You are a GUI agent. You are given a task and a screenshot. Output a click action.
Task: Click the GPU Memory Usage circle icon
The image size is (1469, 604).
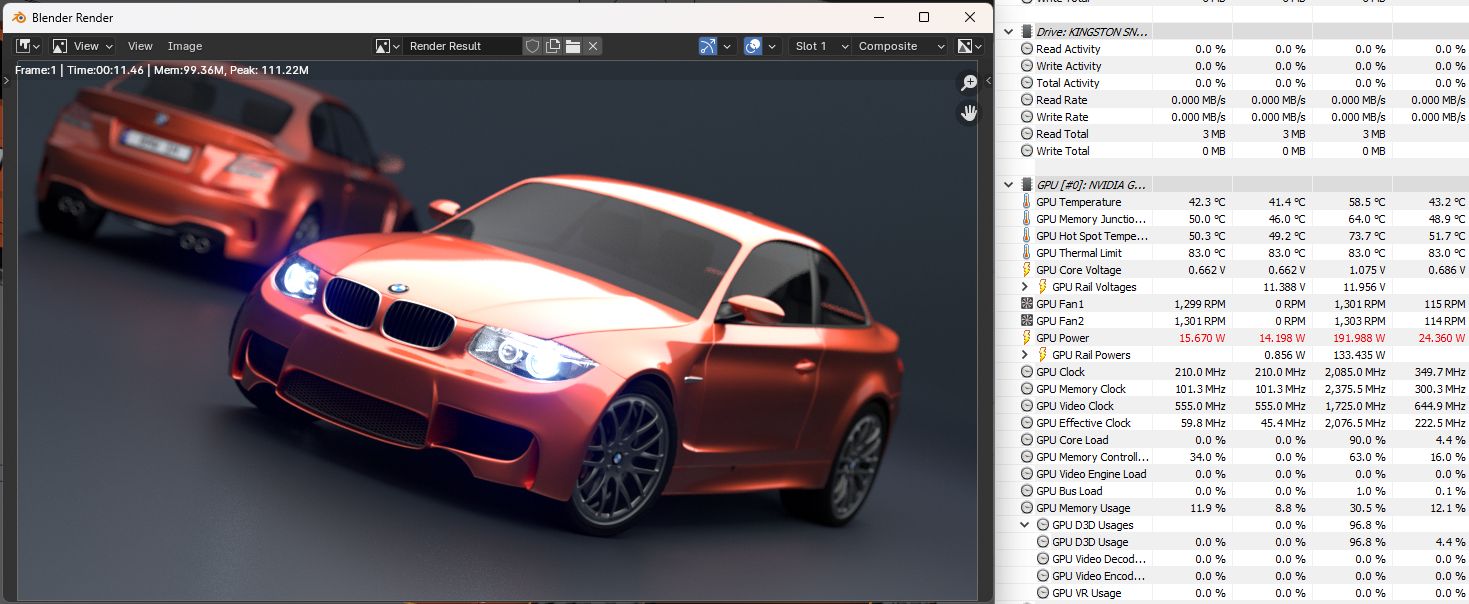(x=1027, y=508)
